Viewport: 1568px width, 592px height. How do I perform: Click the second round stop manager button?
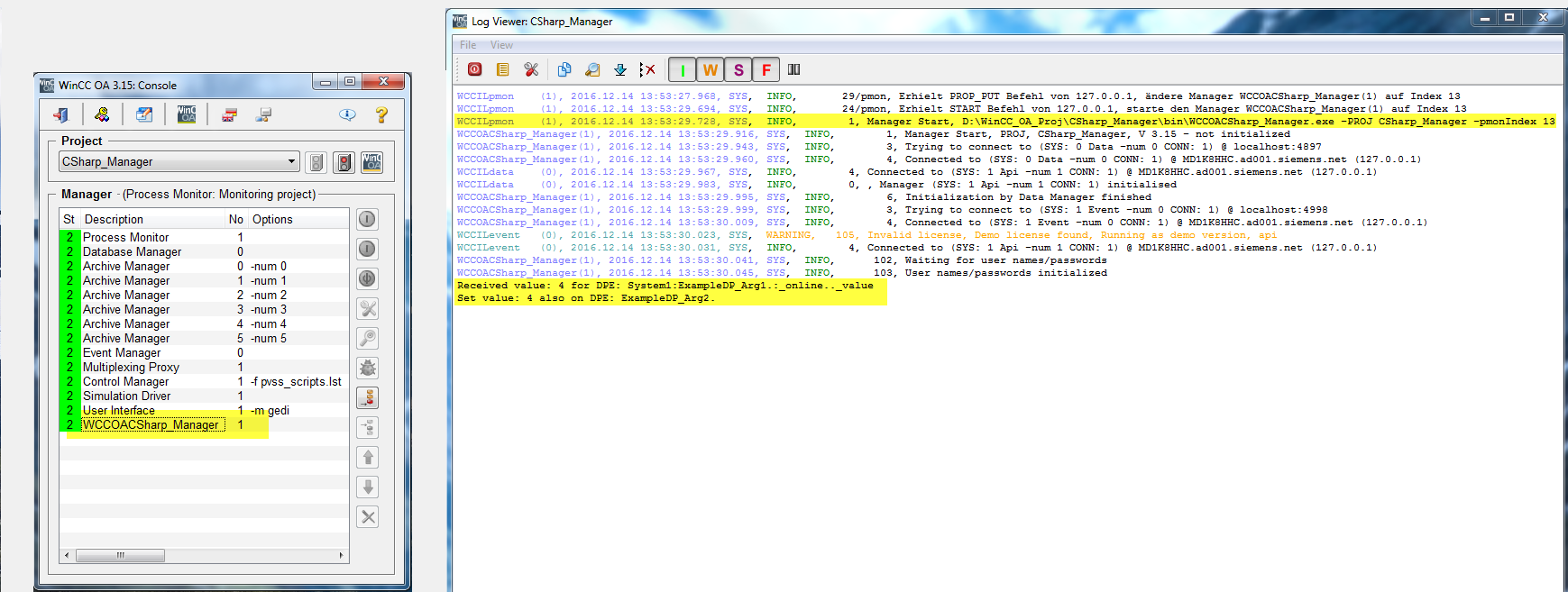pyautogui.click(x=367, y=249)
